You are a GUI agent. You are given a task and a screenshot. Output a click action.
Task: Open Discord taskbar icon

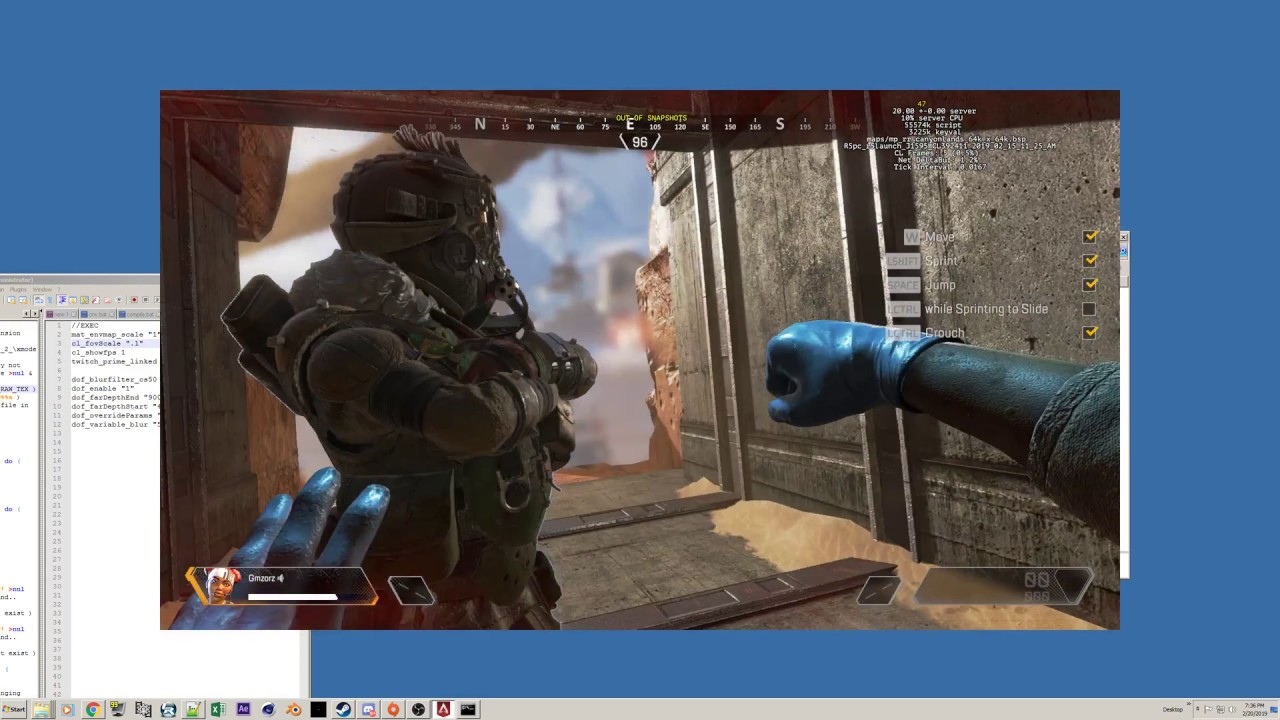[368, 709]
